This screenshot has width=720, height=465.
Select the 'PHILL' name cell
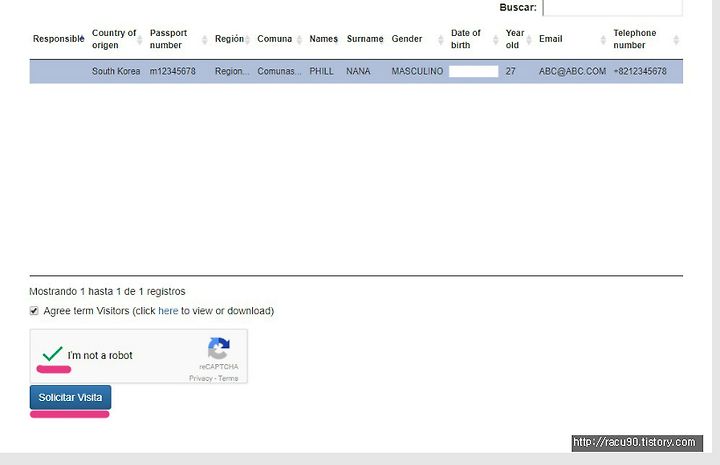point(321,71)
